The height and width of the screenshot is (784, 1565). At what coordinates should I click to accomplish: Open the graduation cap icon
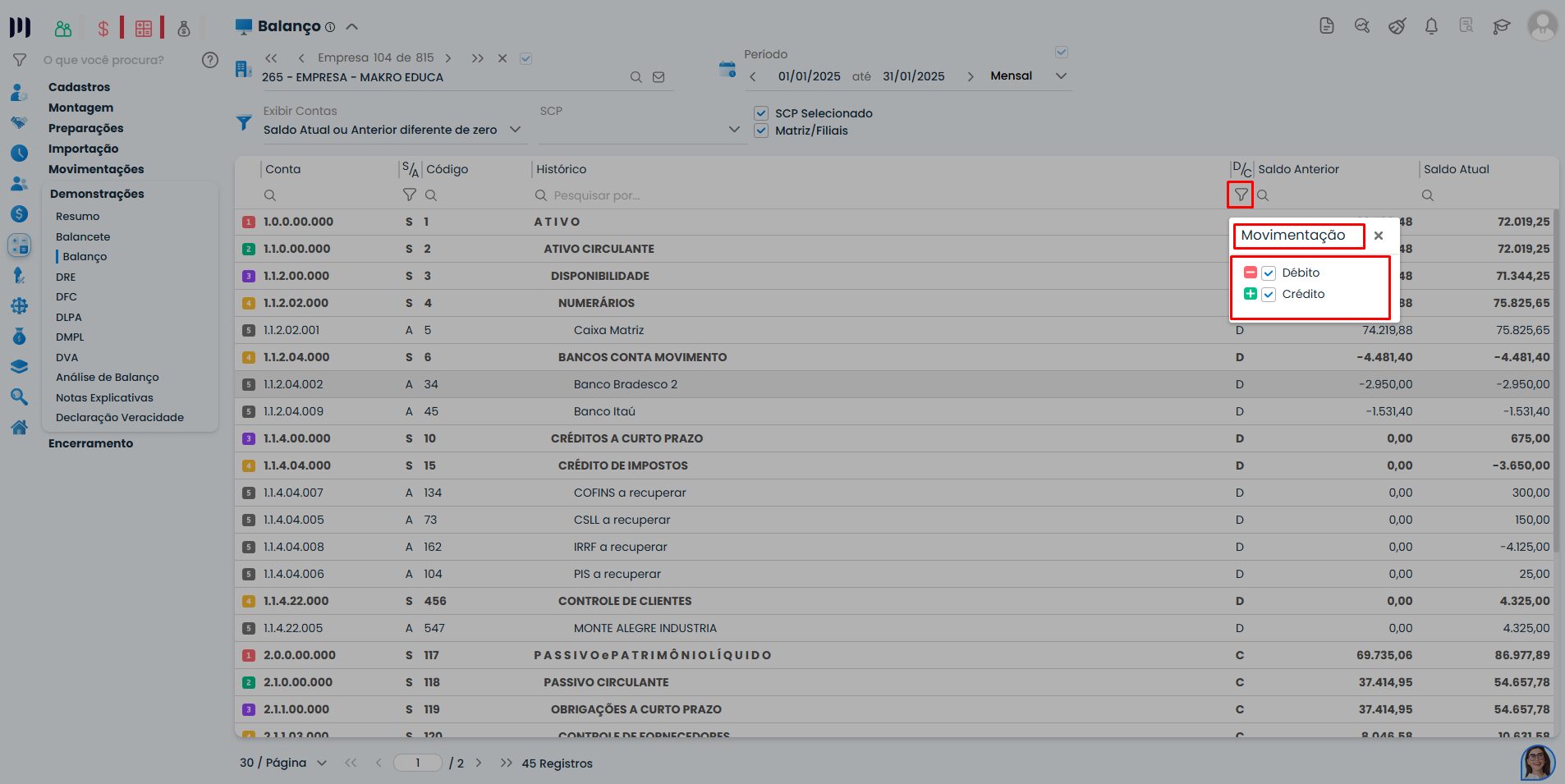pyautogui.click(x=1501, y=26)
